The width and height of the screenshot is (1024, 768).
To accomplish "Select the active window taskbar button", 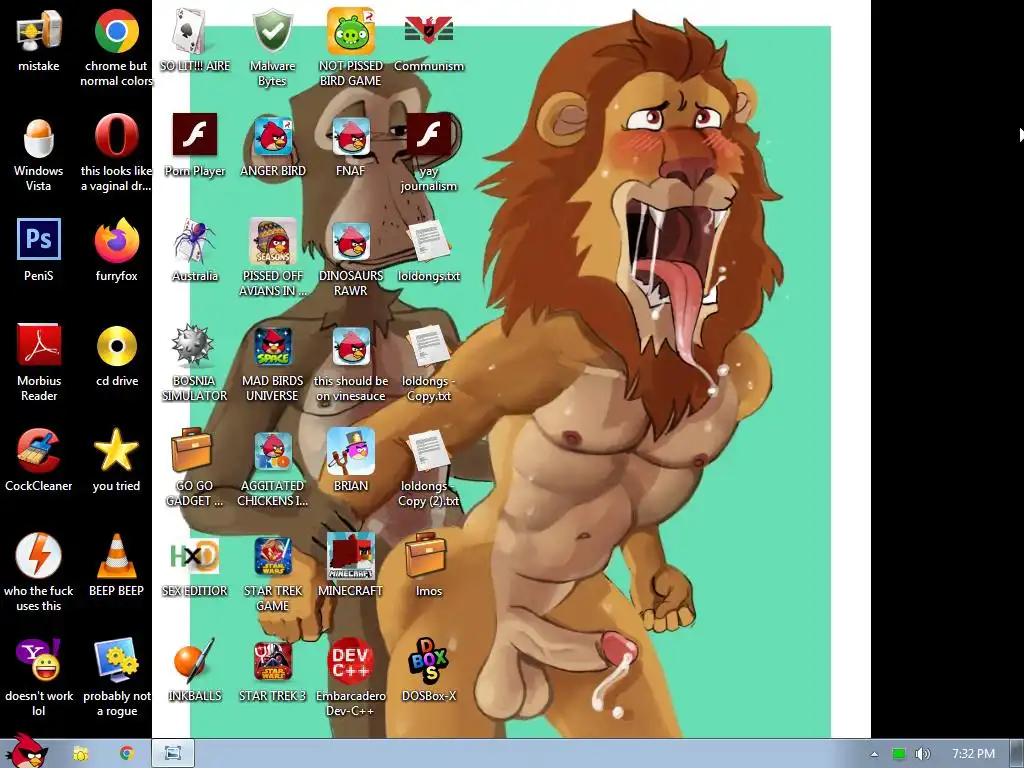I will (173, 754).
